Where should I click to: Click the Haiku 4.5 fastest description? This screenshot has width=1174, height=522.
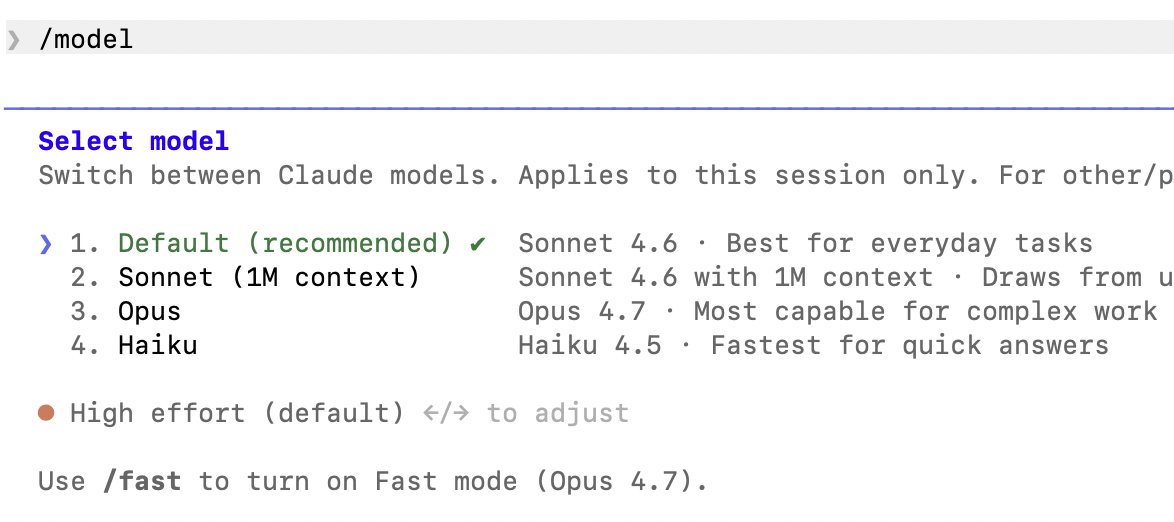[814, 346]
